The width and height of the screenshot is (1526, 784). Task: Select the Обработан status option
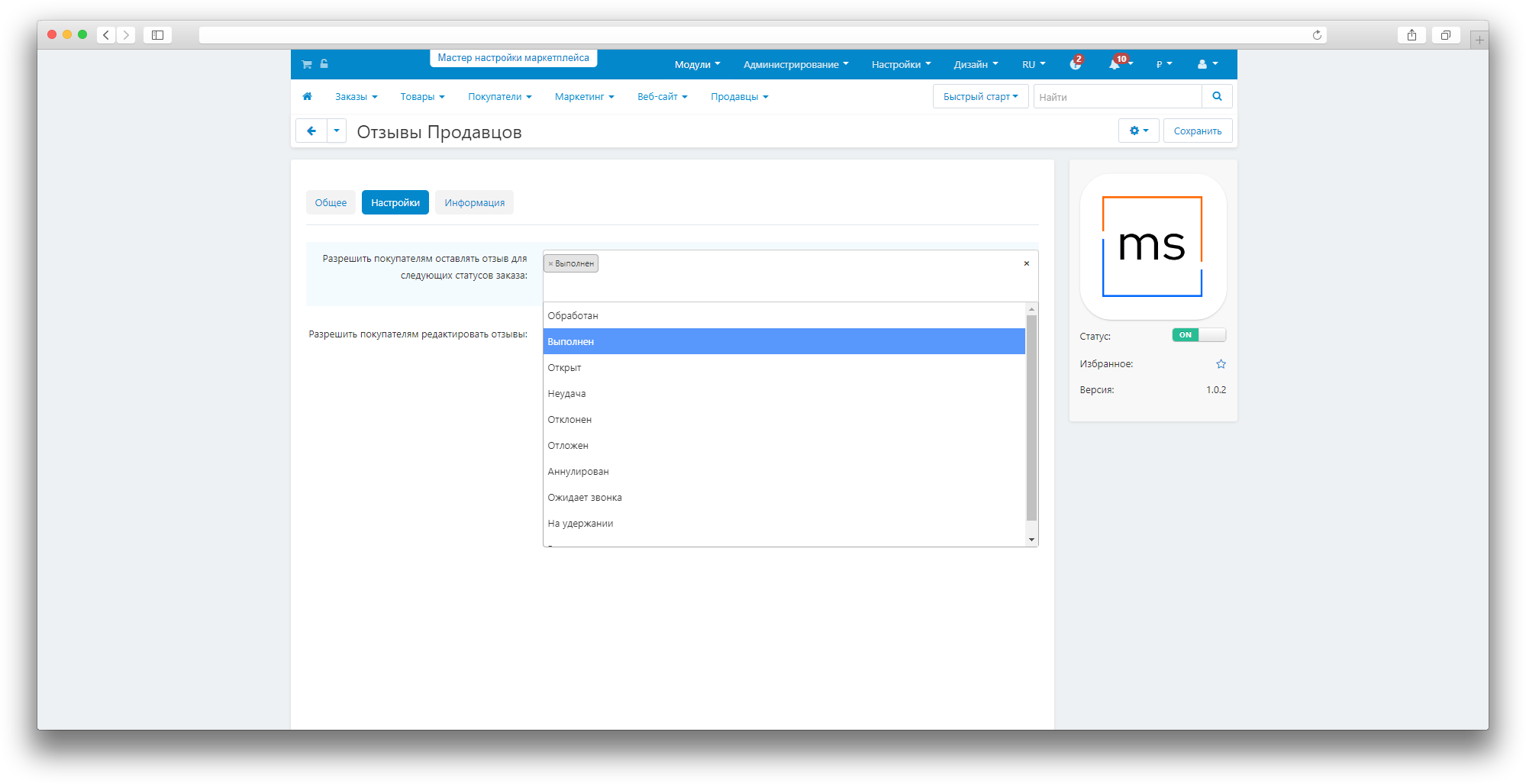coord(784,315)
